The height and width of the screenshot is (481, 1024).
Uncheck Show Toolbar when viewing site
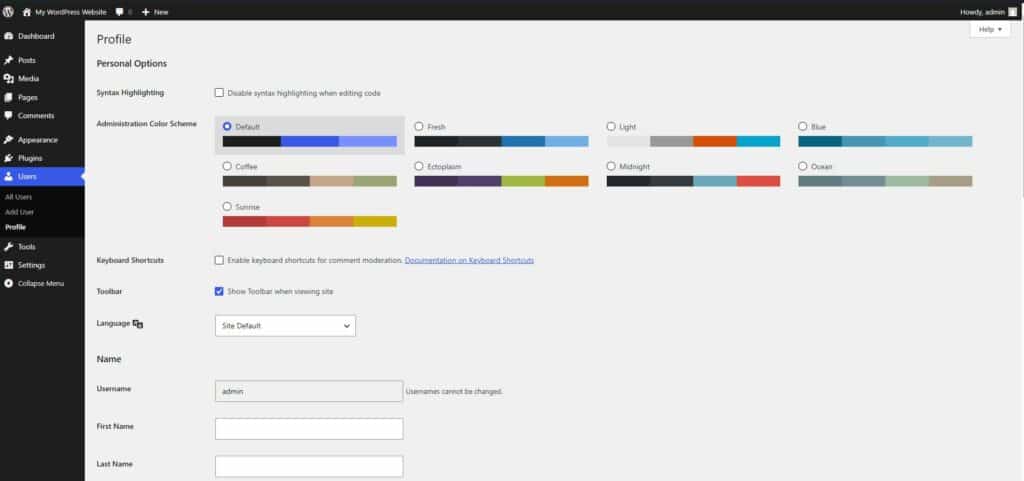click(x=219, y=291)
